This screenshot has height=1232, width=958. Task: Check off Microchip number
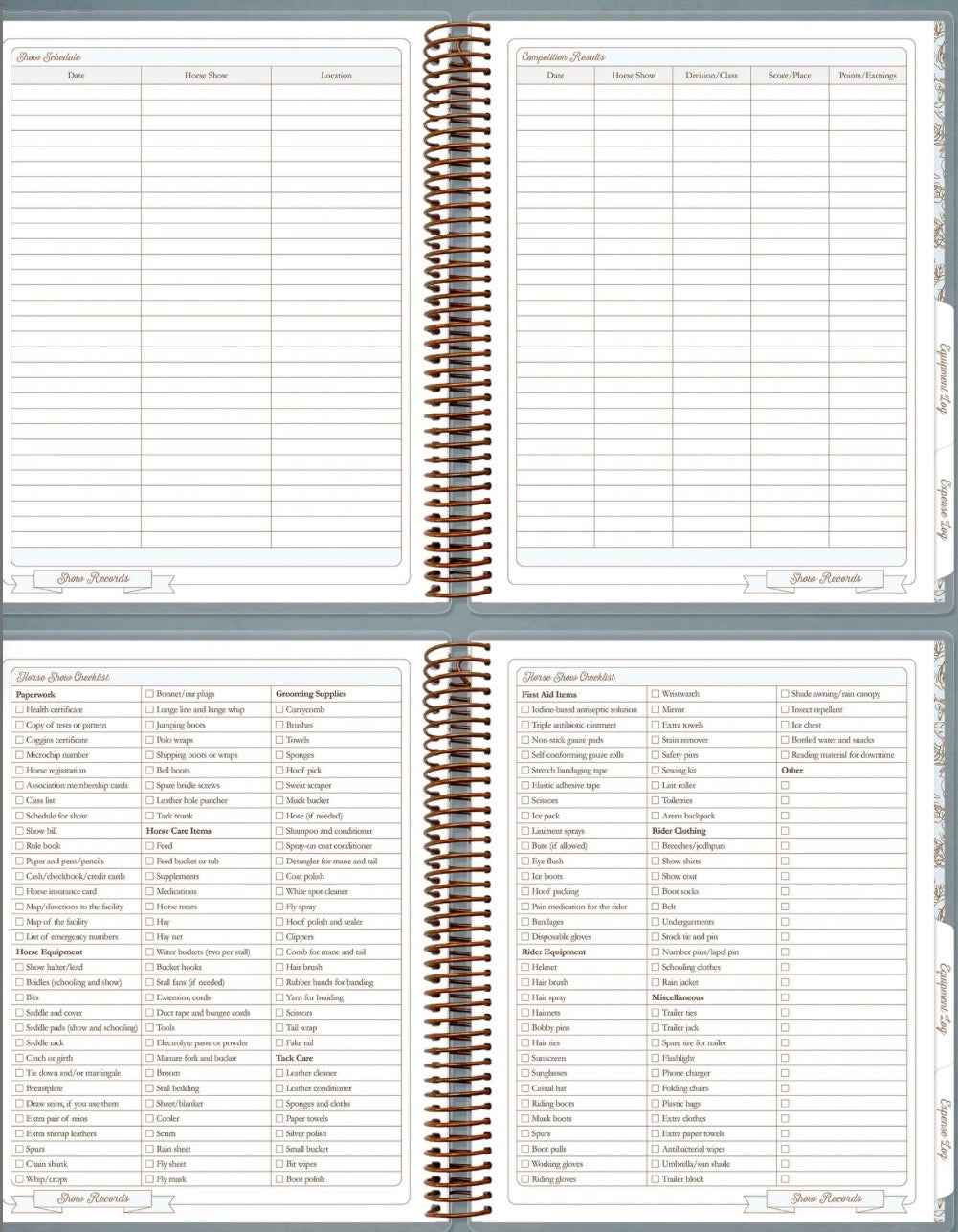[20, 755]
